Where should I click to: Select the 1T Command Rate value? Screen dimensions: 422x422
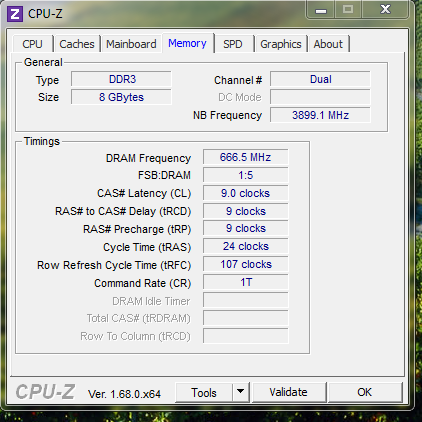click(x=246, y=282)
